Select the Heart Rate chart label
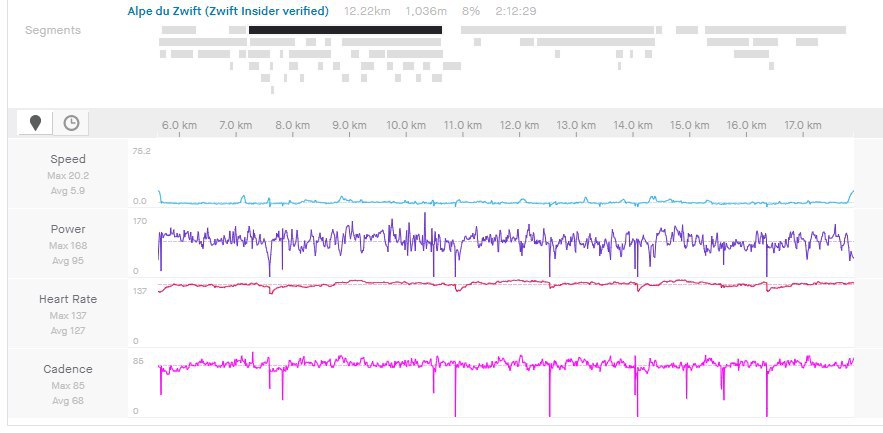This screenshot has height=433, width=883. point(68,299)
